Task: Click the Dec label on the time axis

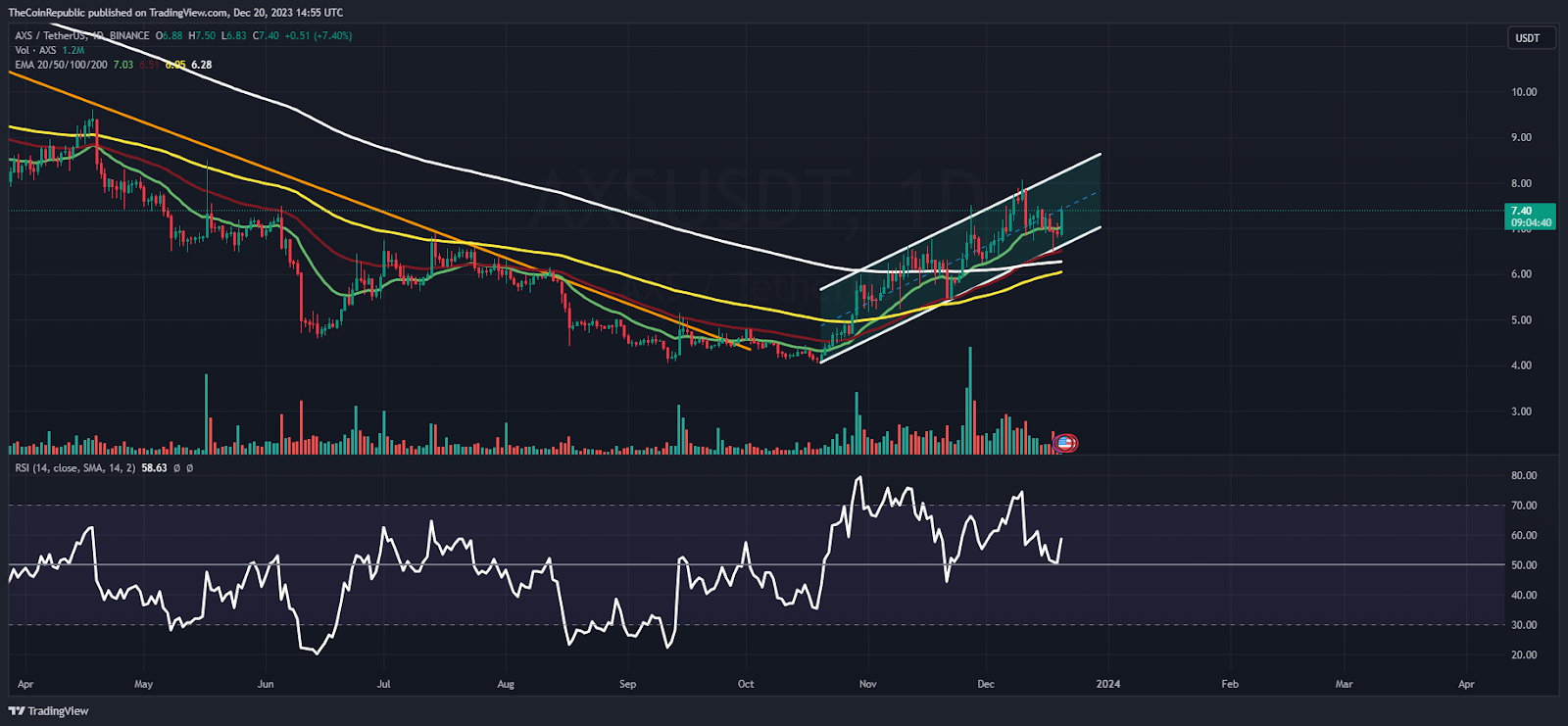Action: click(986, 684)
